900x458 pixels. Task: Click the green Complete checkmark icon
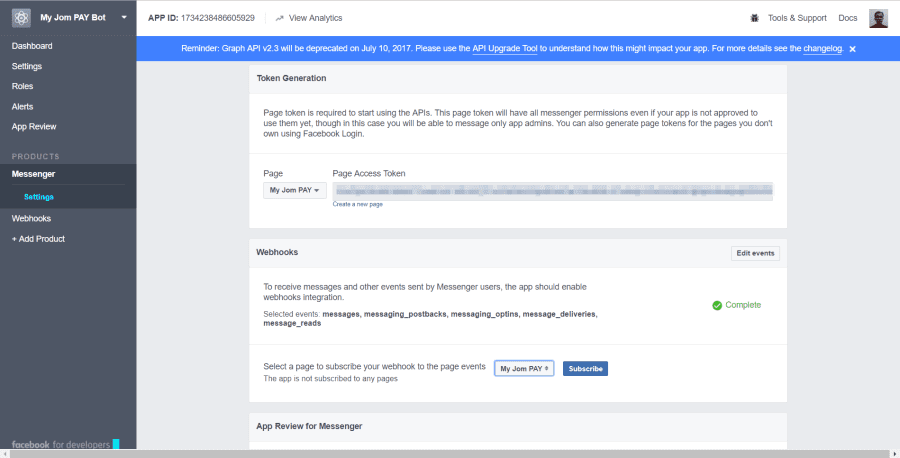pyautogui.click(x=717, y=305)
